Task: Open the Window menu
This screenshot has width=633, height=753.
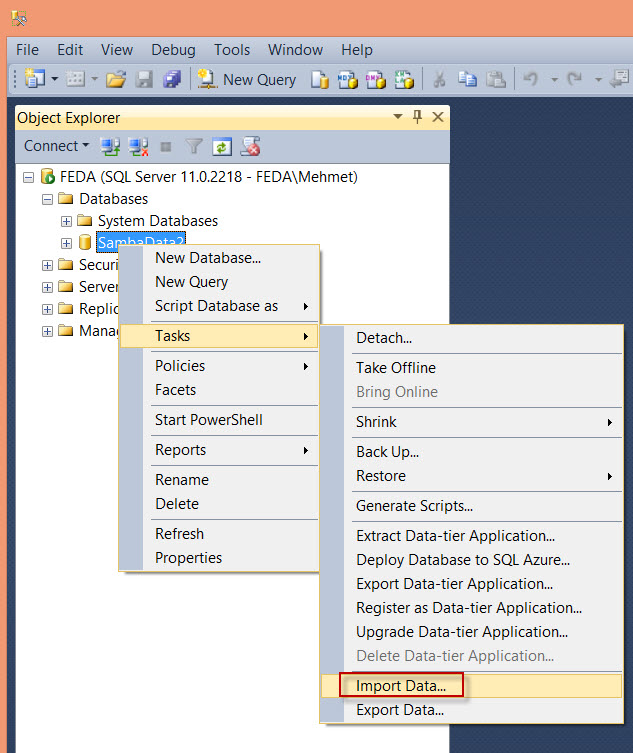Action: click(x=295, y=50)
